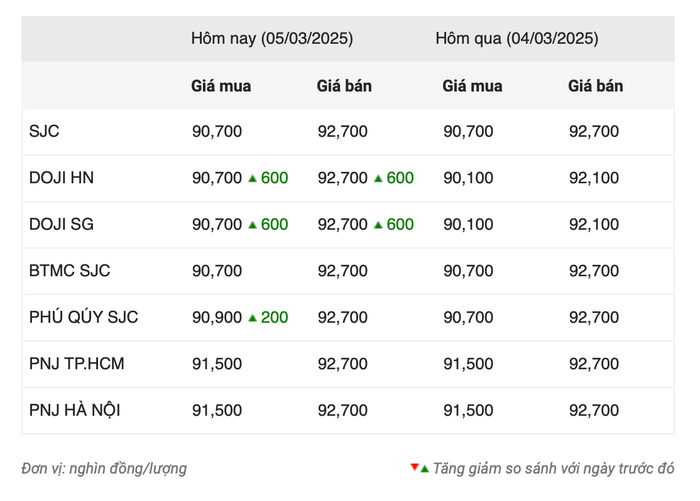Click the red down triangle in the legend
The image size is (700, 501).
[414, 467]
